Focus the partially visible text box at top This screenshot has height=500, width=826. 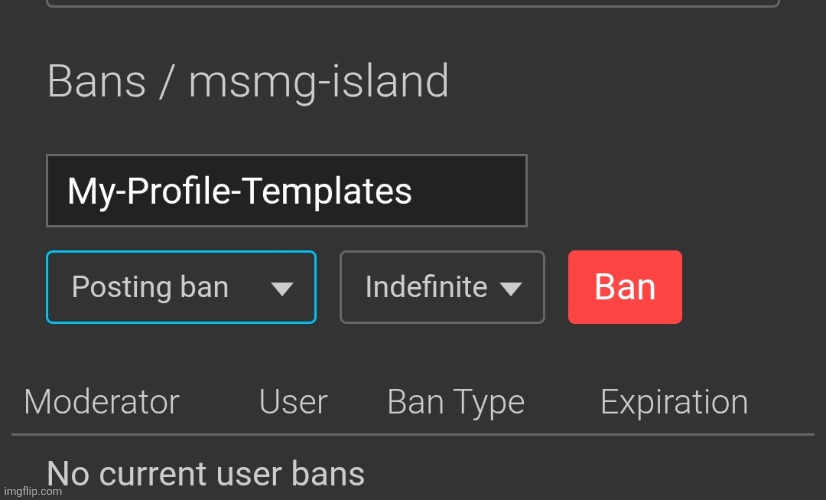(412, 3)
